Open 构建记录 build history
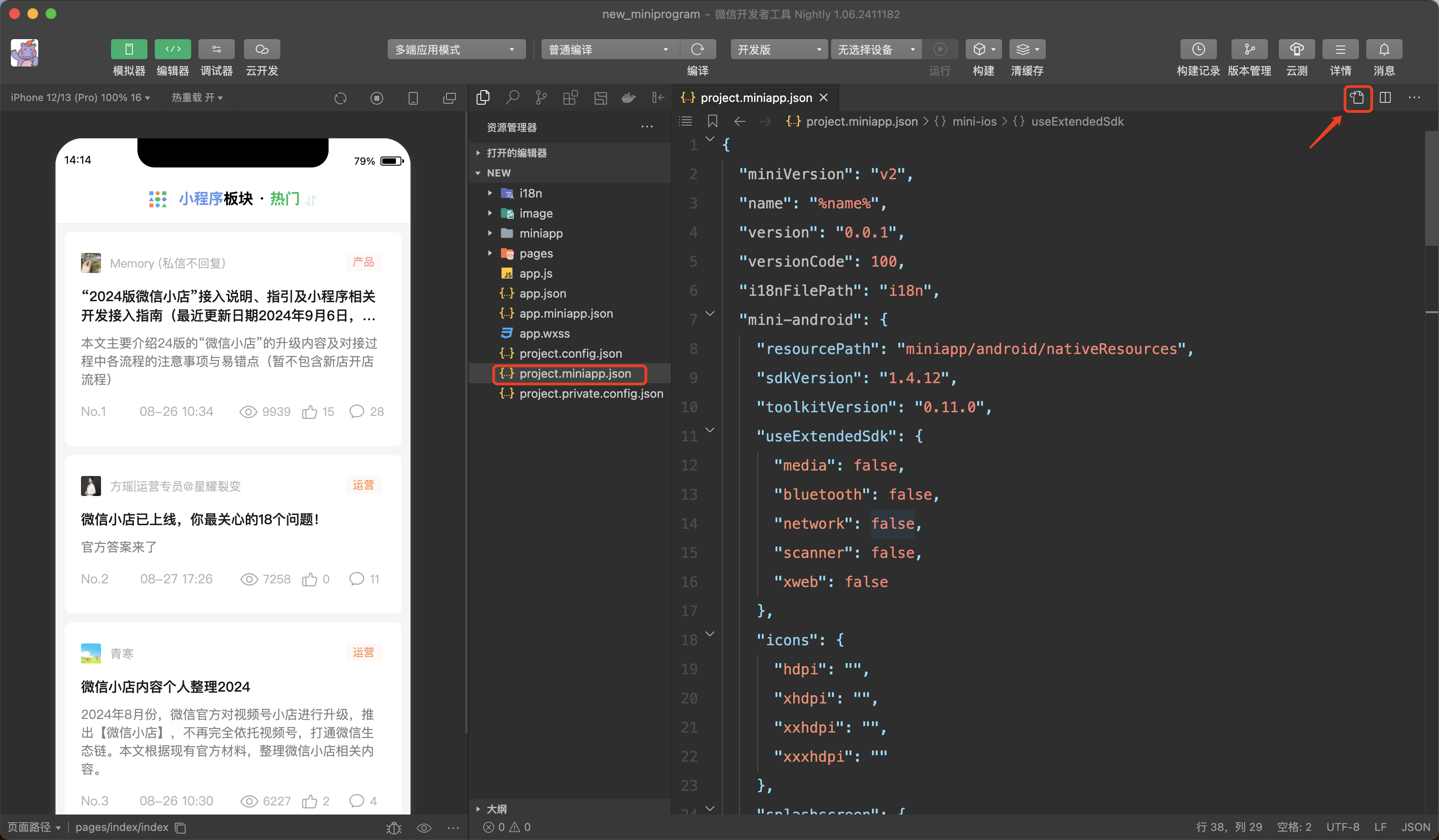 pos(1198,50)
